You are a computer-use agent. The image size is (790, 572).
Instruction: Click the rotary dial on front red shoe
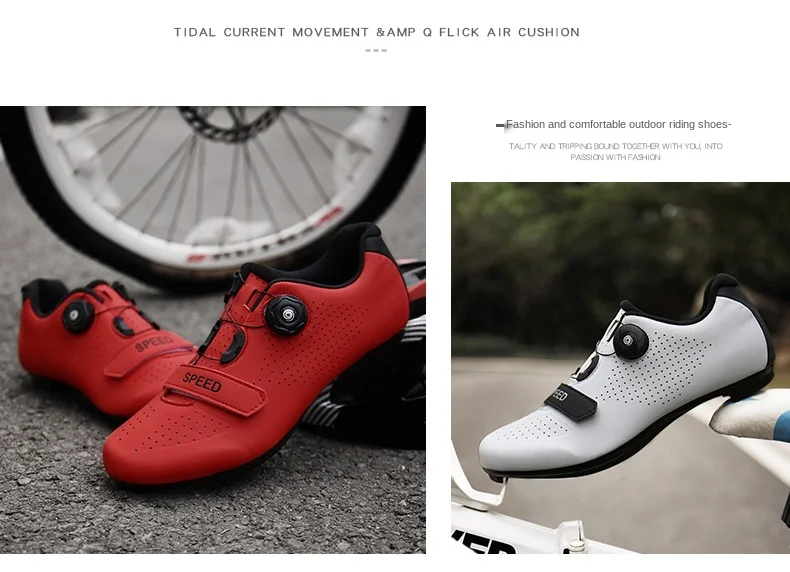(286, 315)
